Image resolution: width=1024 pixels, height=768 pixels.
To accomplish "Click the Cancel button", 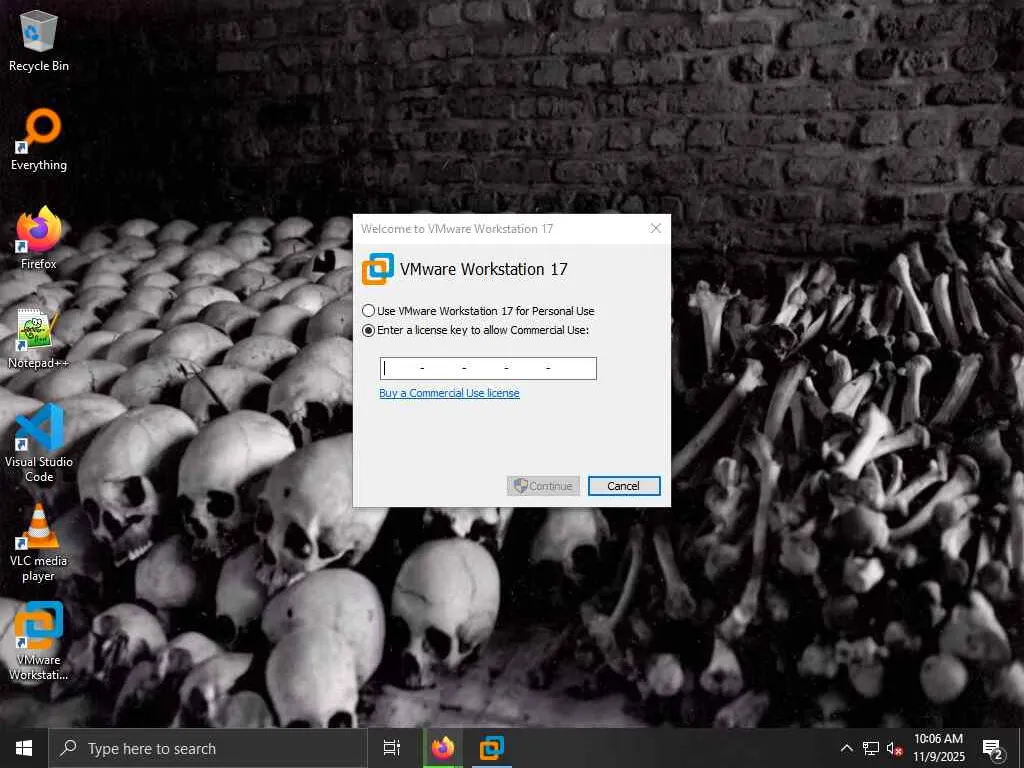I will click(624, 486).
